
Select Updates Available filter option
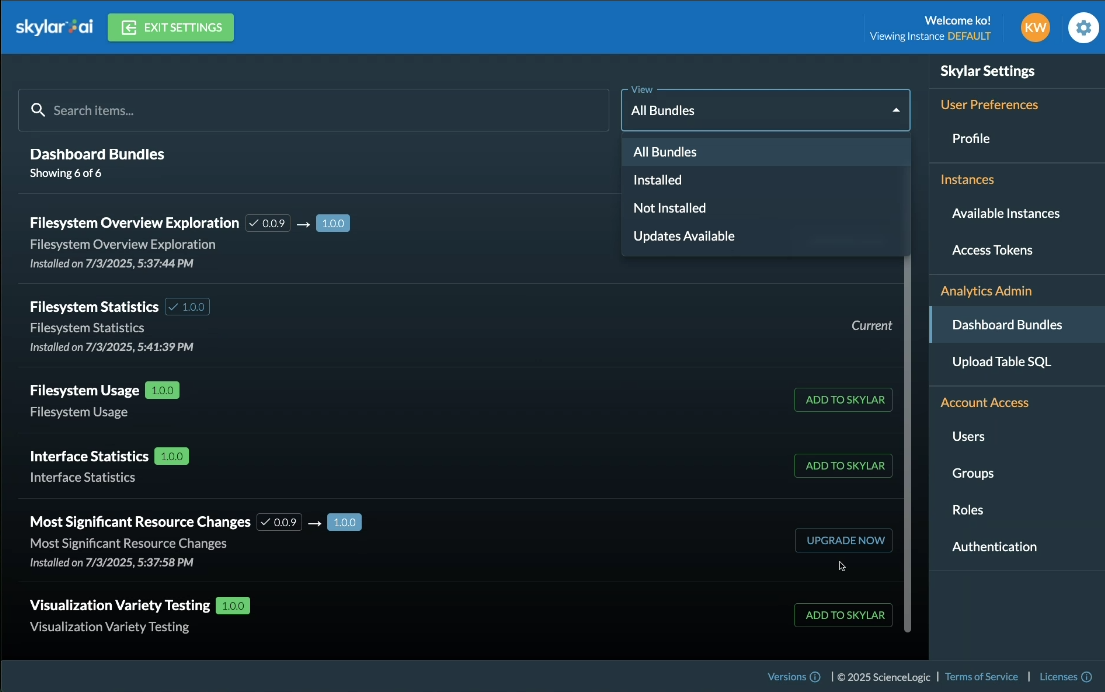(765, 236)
